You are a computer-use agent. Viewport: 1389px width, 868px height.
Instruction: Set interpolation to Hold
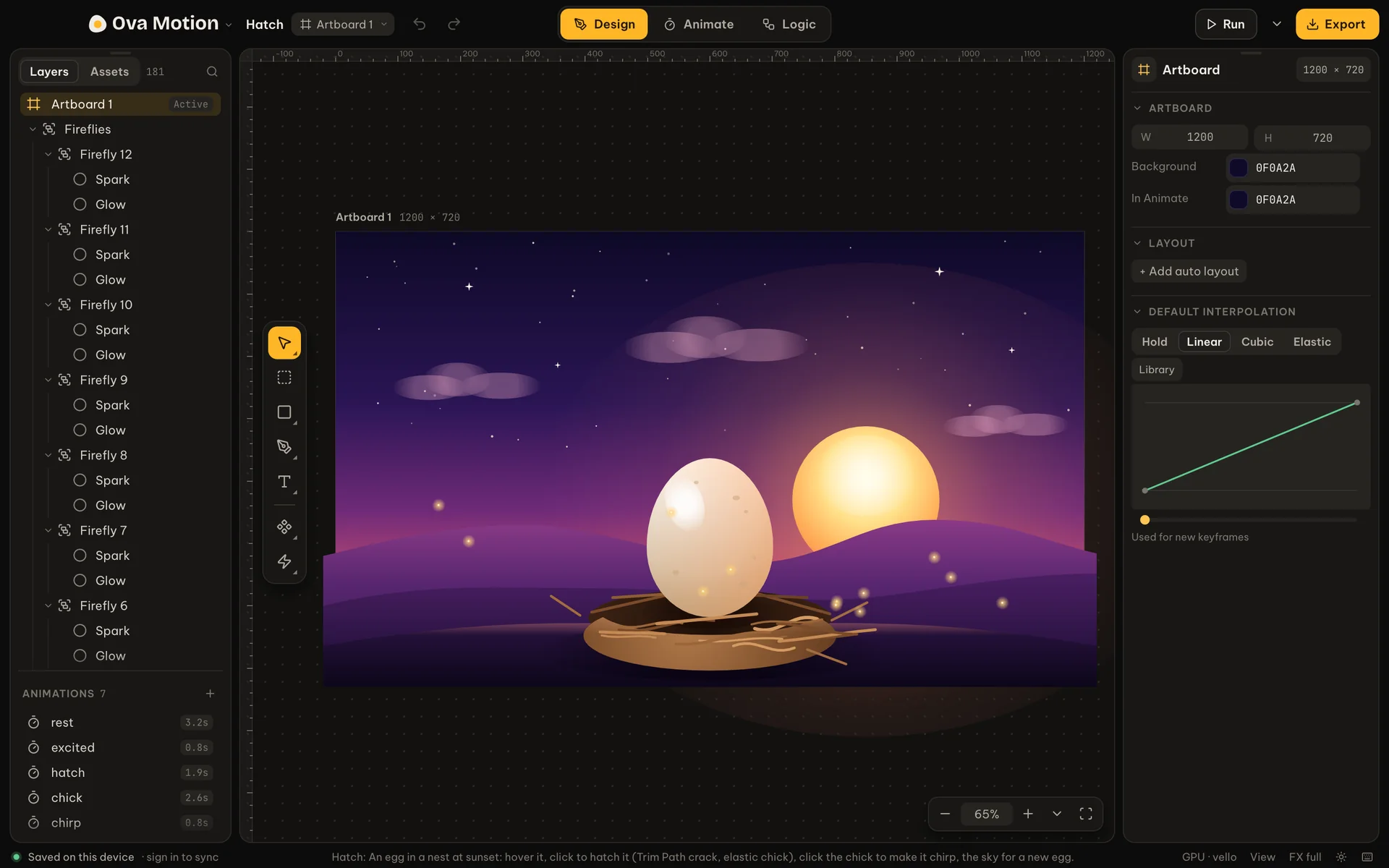click(1154, 341)
